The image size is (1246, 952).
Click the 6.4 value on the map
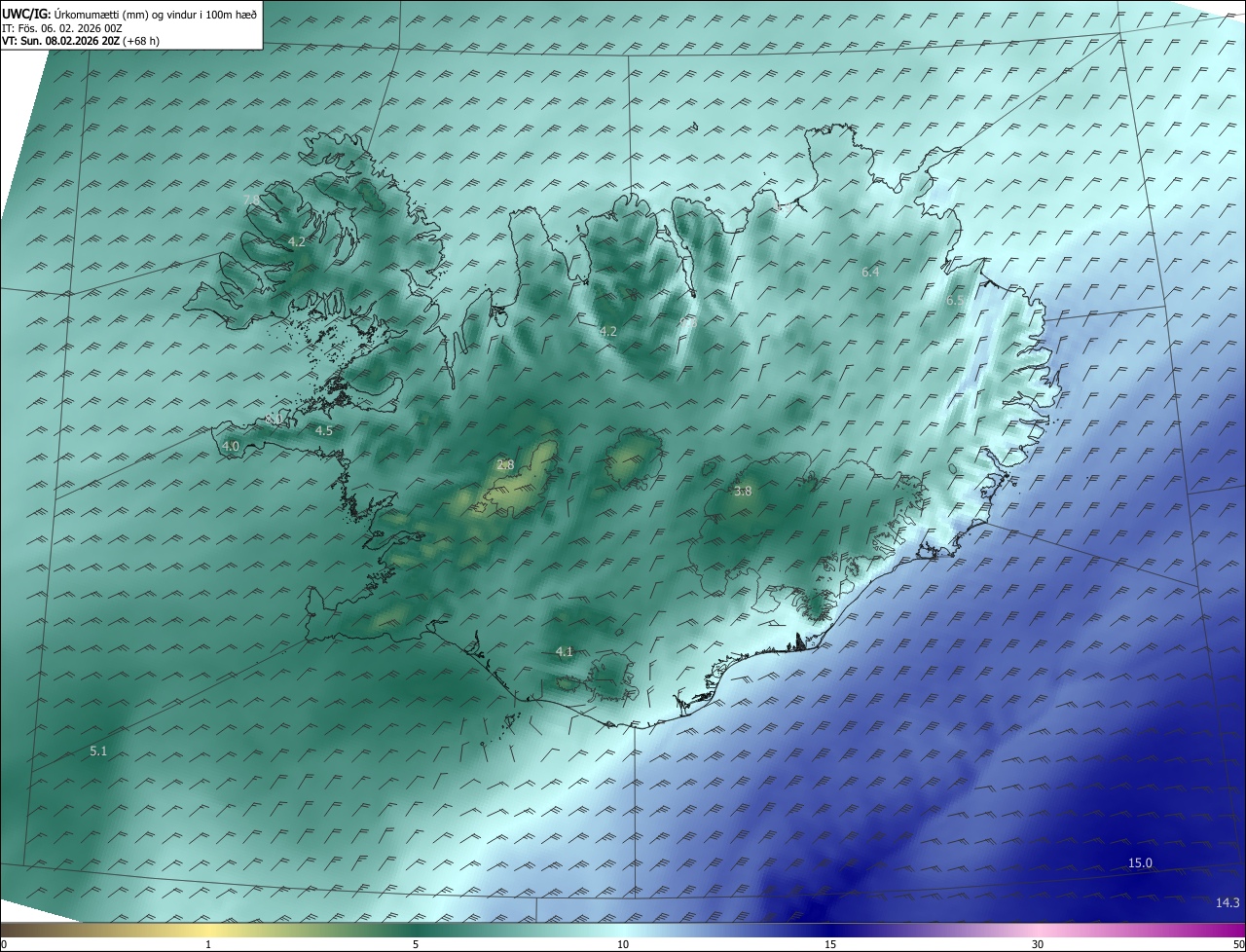tap(870, 273)
